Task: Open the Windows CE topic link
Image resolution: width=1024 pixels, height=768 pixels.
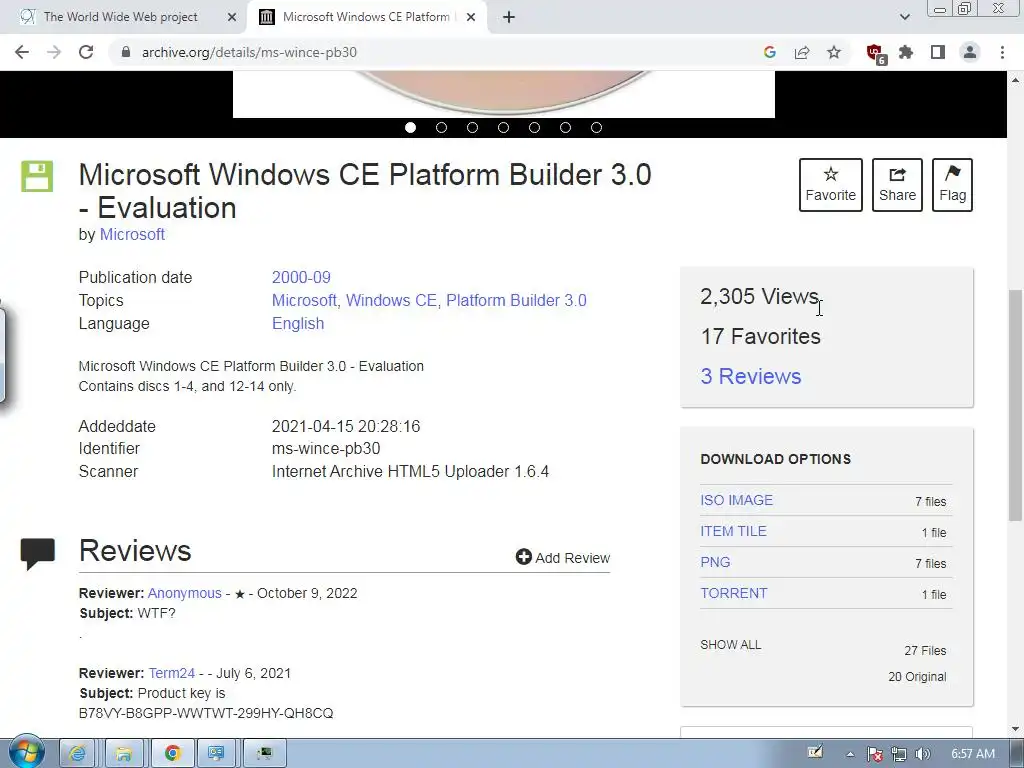Action: click(391, 300)
